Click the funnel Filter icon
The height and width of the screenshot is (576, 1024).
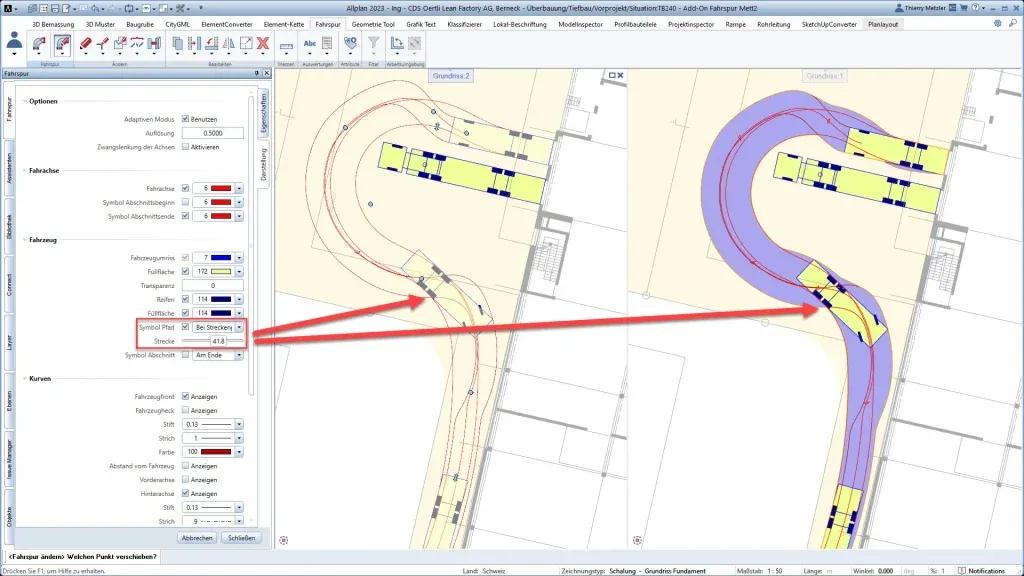click(373, 43)
